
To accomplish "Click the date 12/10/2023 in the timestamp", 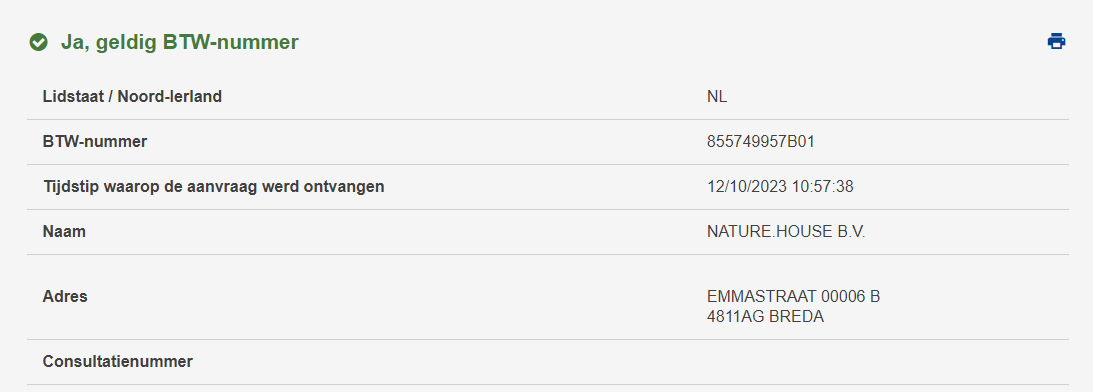I will click(744, 187).
